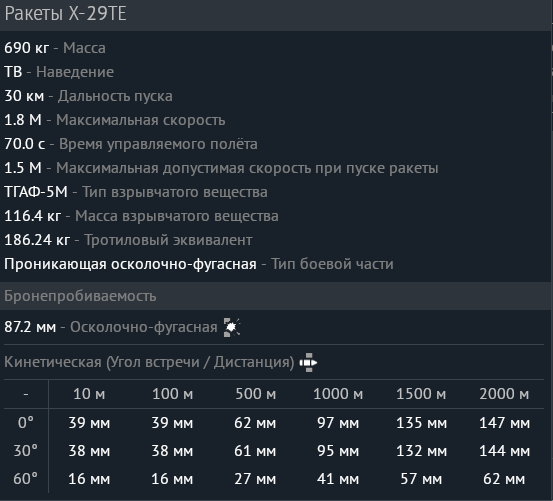The image size is (553, 501).
Task: Click the 'Тротиловый эквивалент' label
Action: (x=169, y=240)
